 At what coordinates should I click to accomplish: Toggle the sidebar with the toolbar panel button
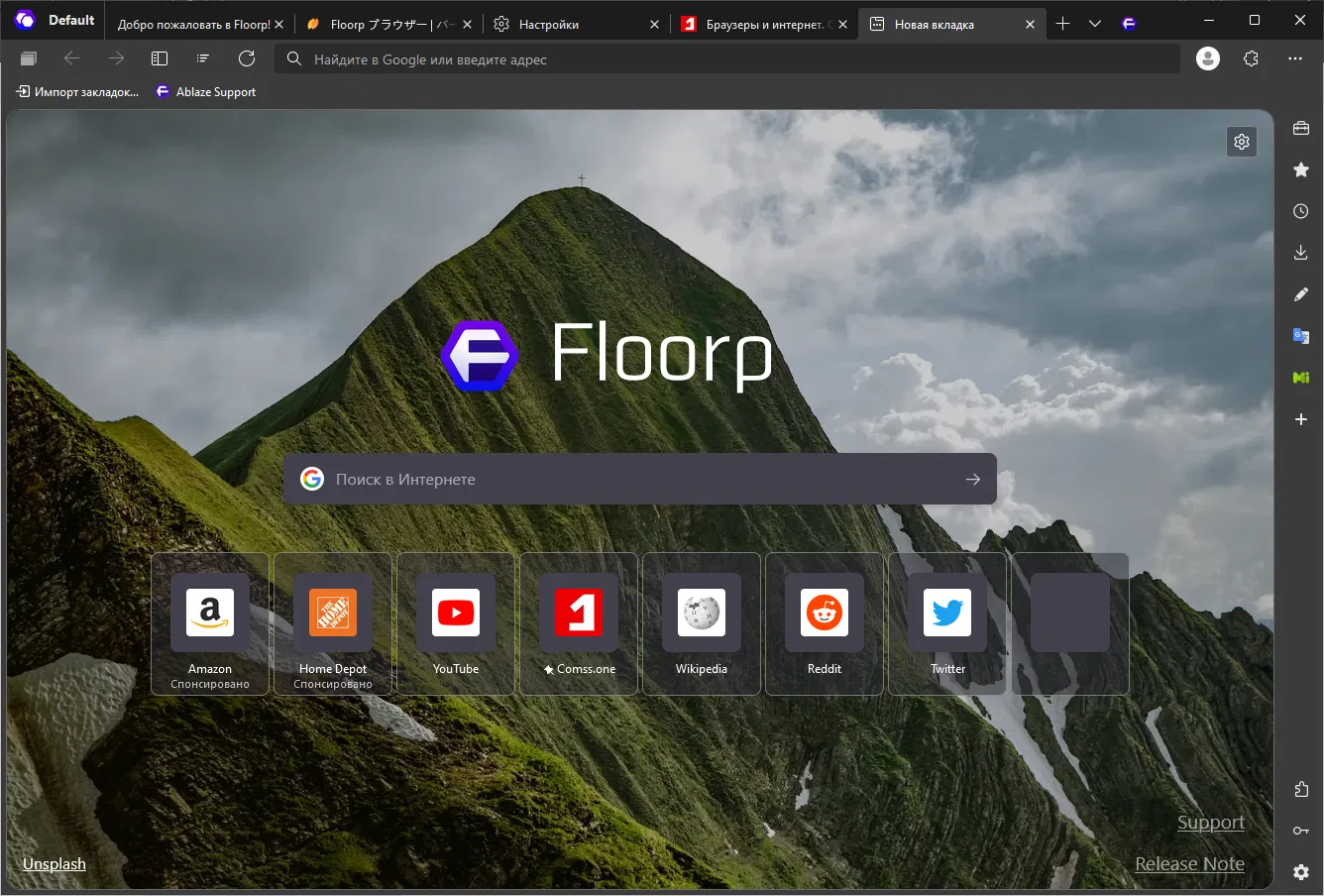click(160, 58)
